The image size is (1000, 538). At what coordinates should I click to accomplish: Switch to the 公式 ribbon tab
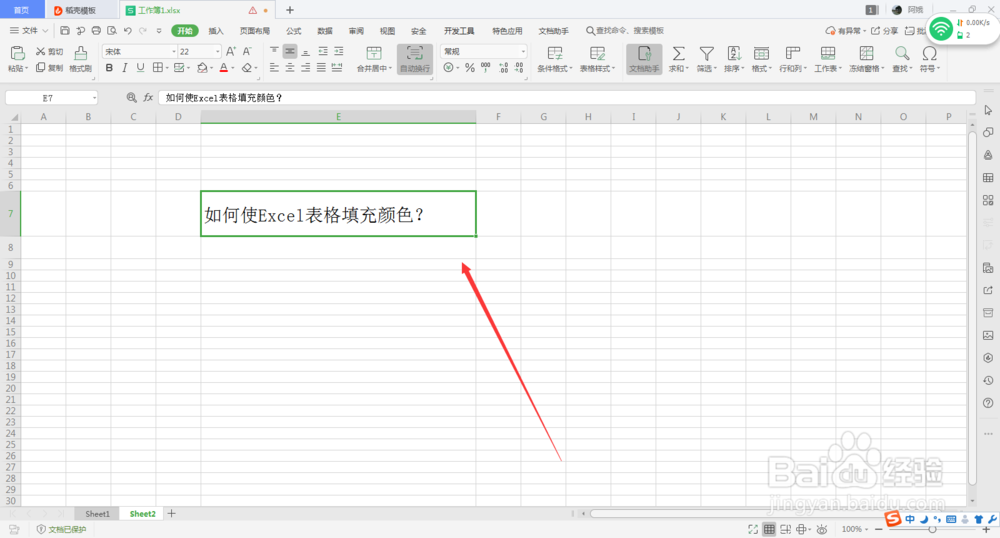pyautogui.click(x=293, y=31)
